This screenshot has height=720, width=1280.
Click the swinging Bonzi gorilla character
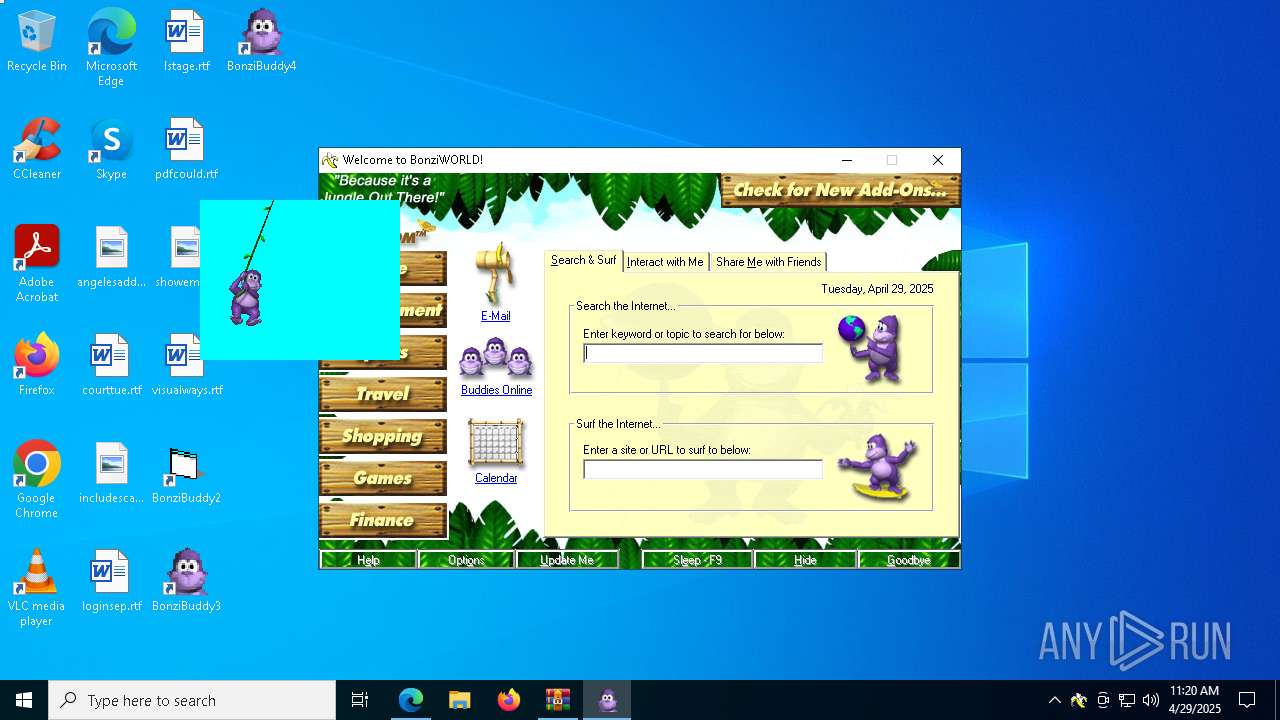(x=246, y=296)
